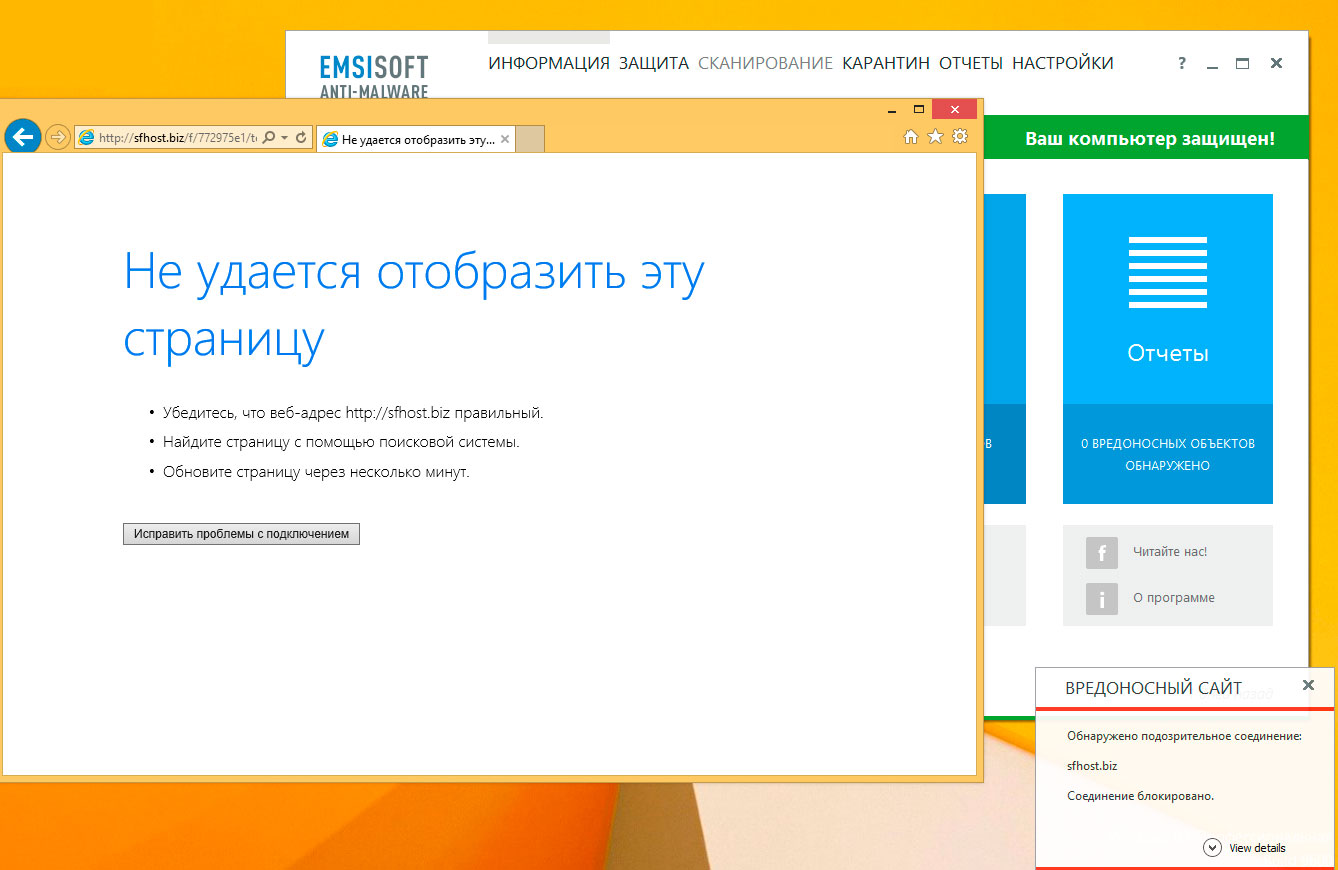Viewport: 1338px width, 870px height.
Task: Open the КАРАНТИН tab in Emsisoft
Action: (x=886, y=63)
